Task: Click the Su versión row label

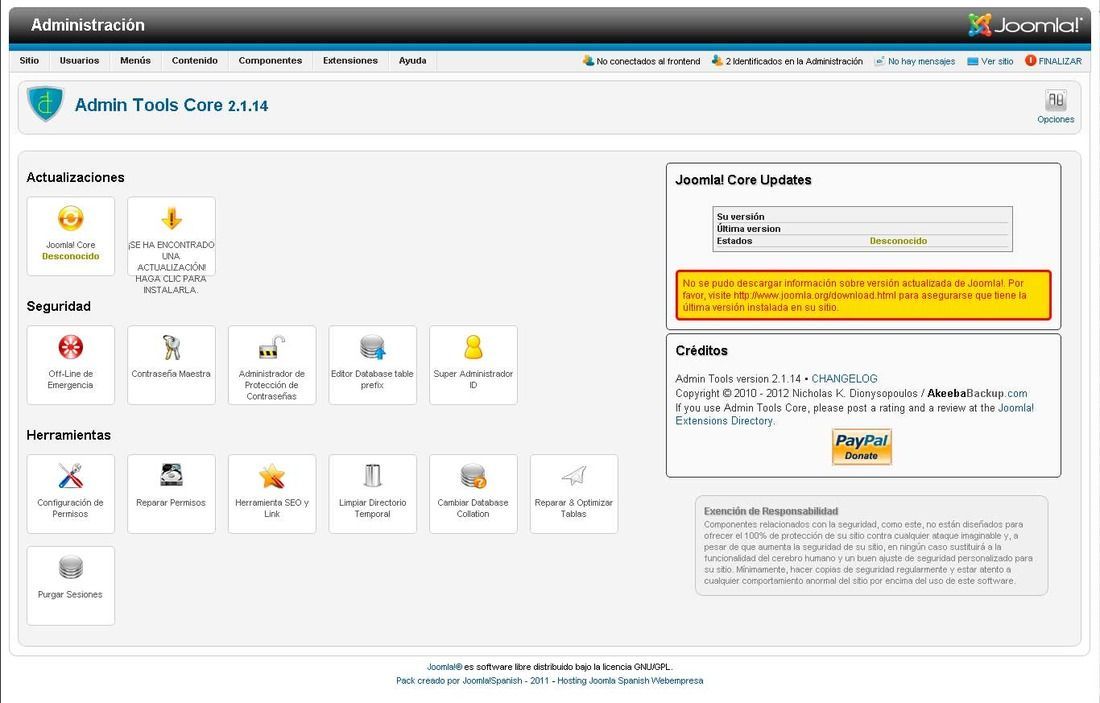Action: [740, 217]
